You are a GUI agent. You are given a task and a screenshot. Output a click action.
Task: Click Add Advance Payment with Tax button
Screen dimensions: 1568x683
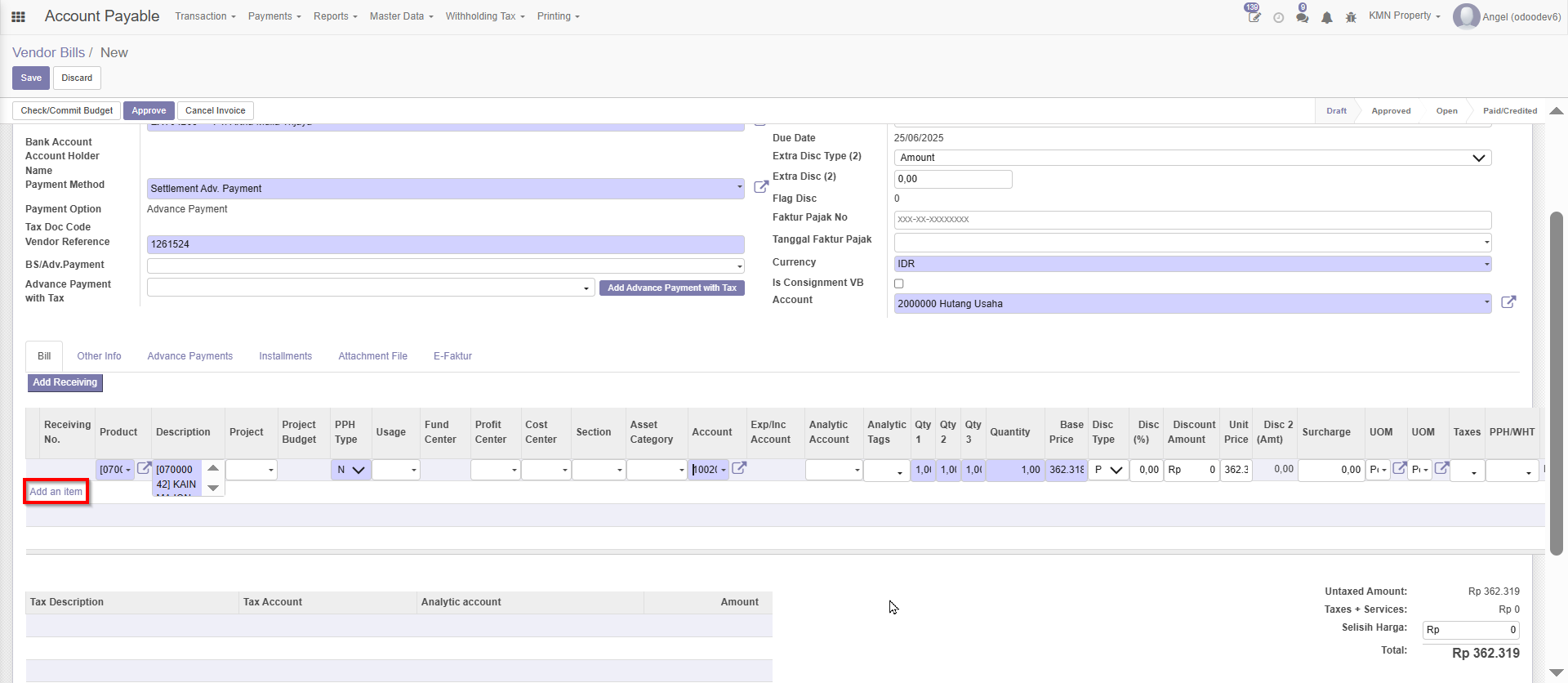(x=672, y=288)
